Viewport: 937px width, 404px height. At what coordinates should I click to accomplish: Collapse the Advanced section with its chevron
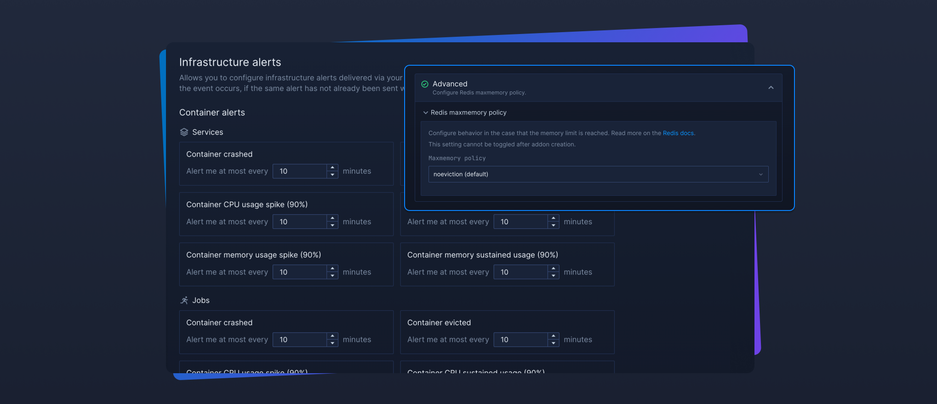pyautogui.click(x=771, y=88)
